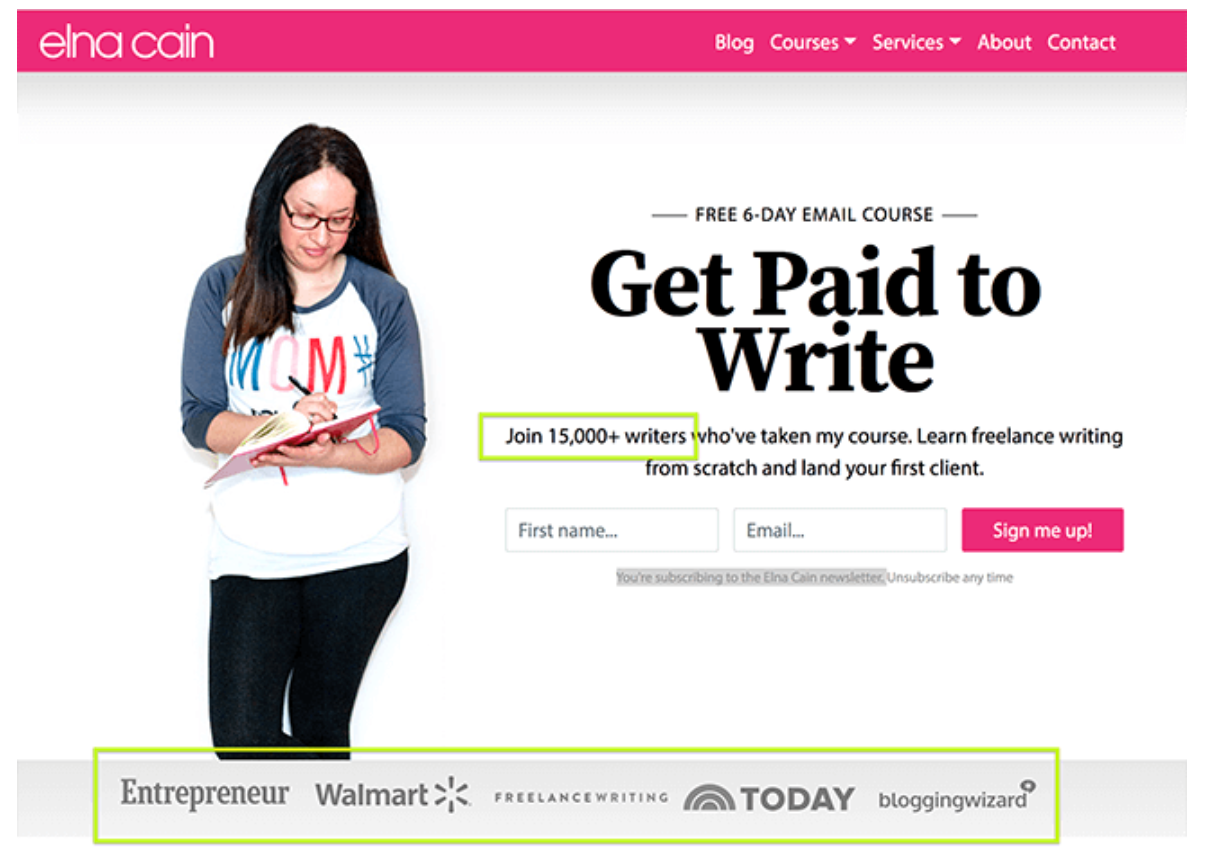The image size is (1214, 858).
Task: Click the Entrepreneur logo
Action: [x=205, y=795]
